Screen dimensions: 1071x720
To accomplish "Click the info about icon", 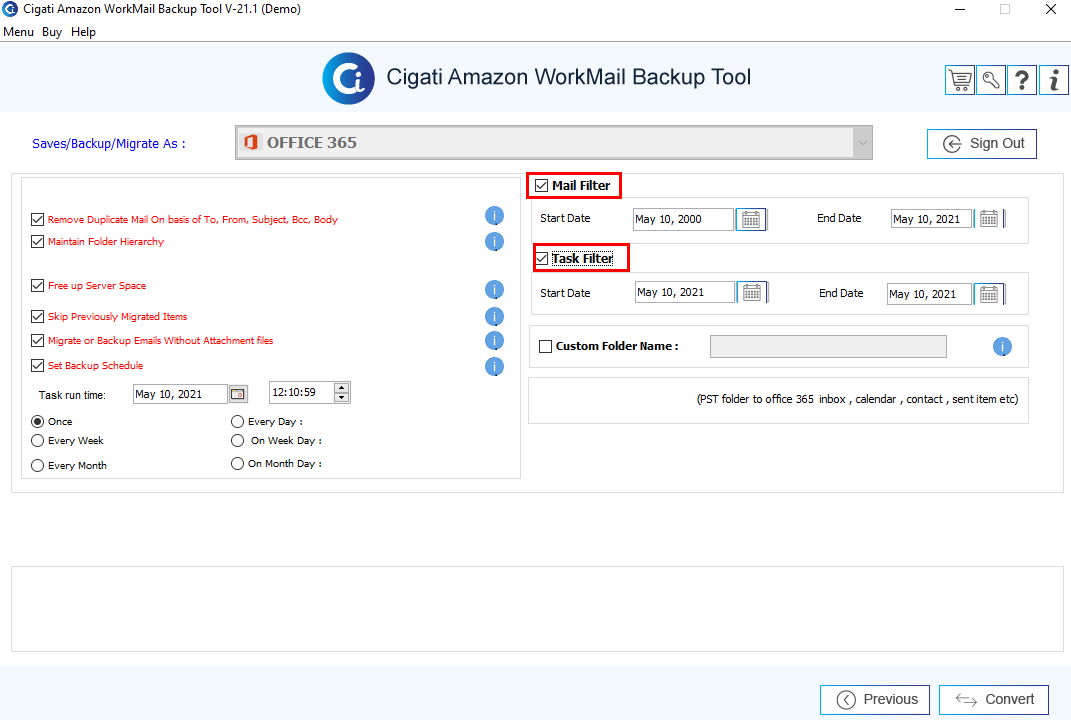I will pyautogui.click(x=1054, y=81).
